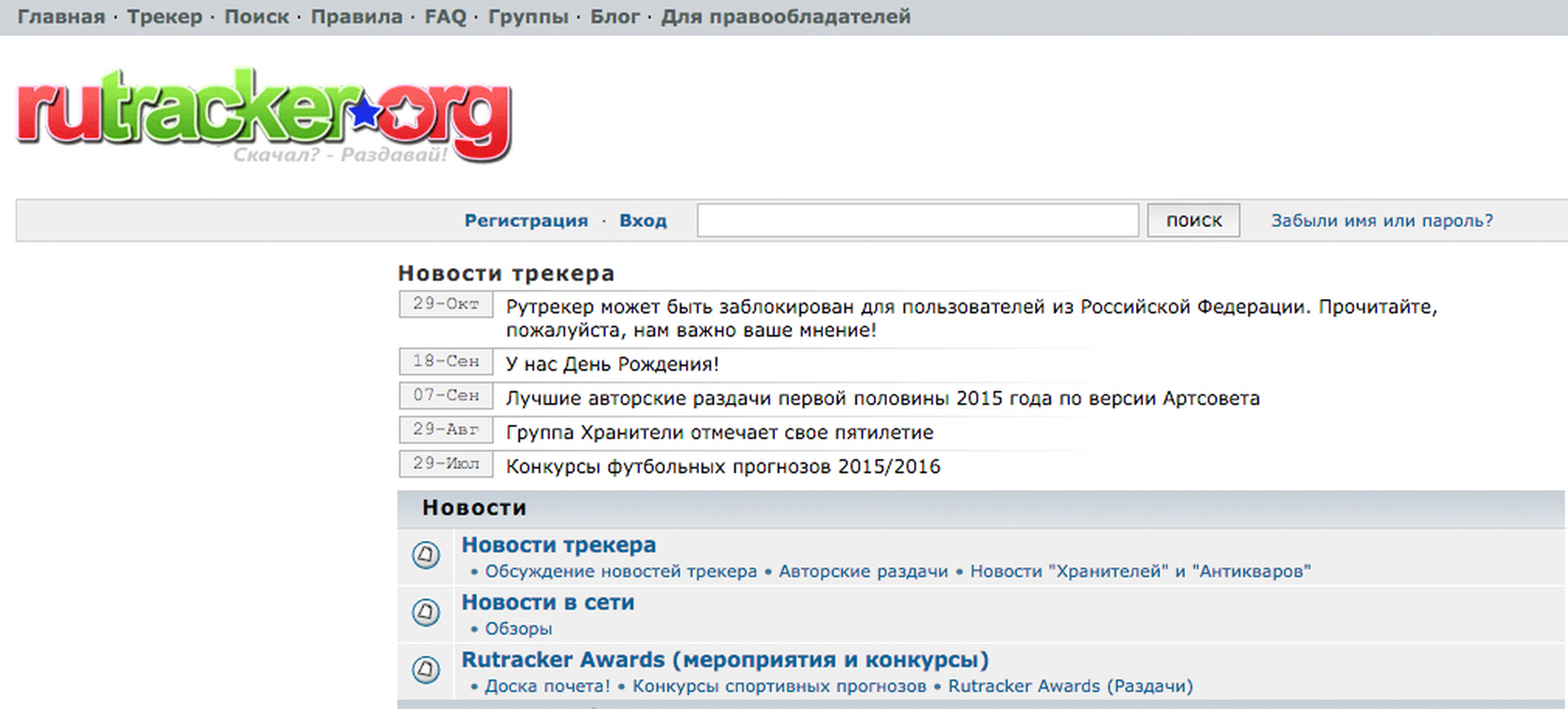Open Rutracker Awards (мероприятия и конкурсы) forum

pos(725,660)
